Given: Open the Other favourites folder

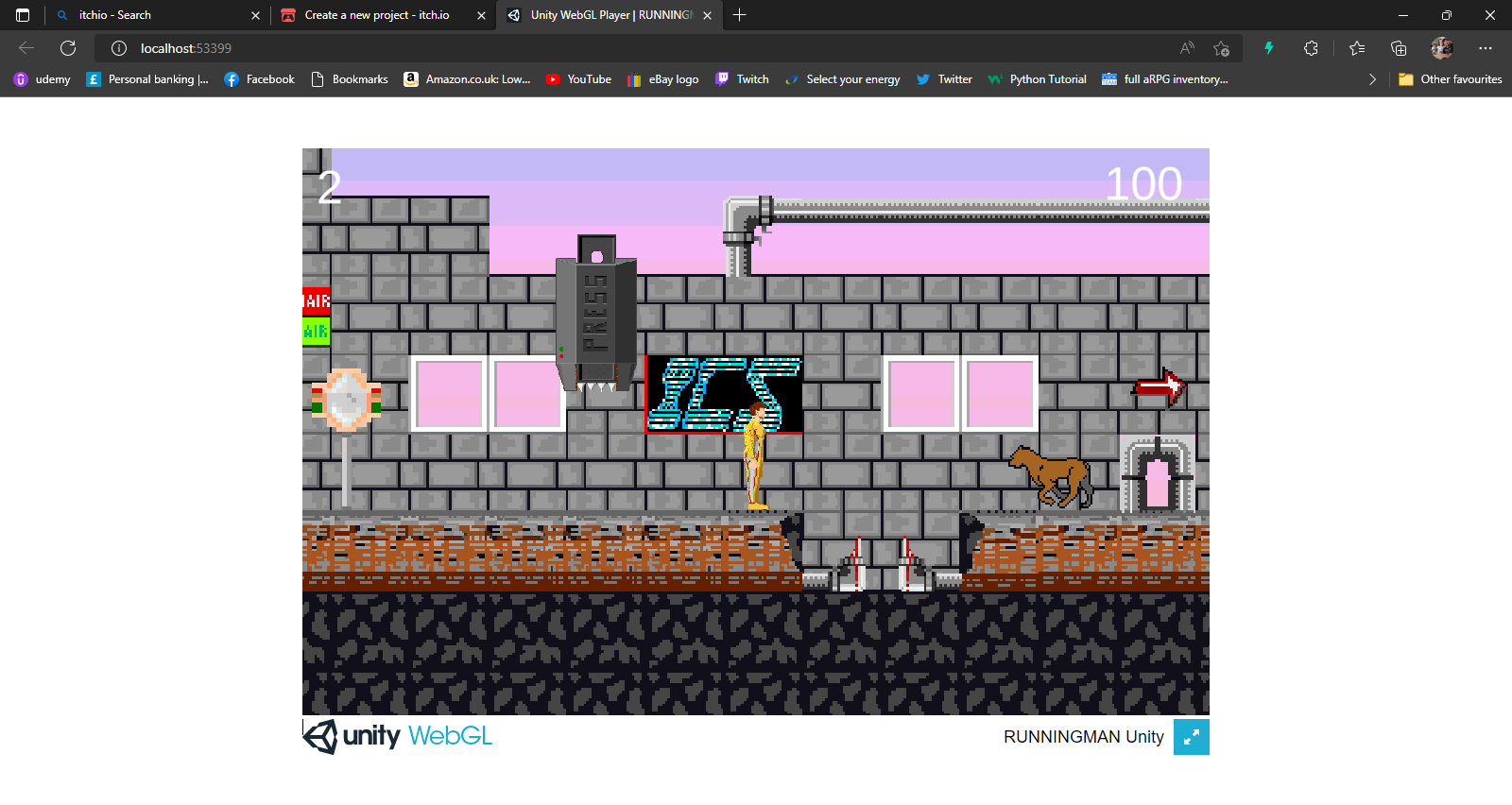Looking at the screenshot, I should point(1451,79).
